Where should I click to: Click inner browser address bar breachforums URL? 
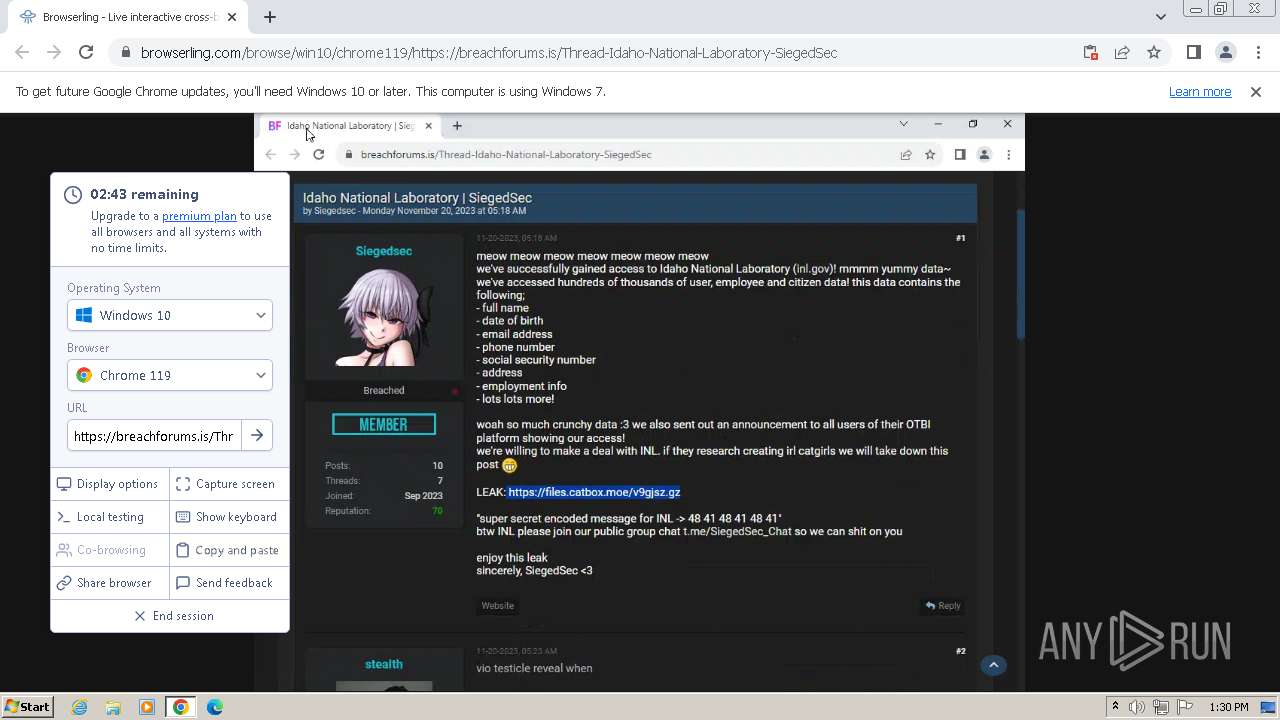click(506, 155)
